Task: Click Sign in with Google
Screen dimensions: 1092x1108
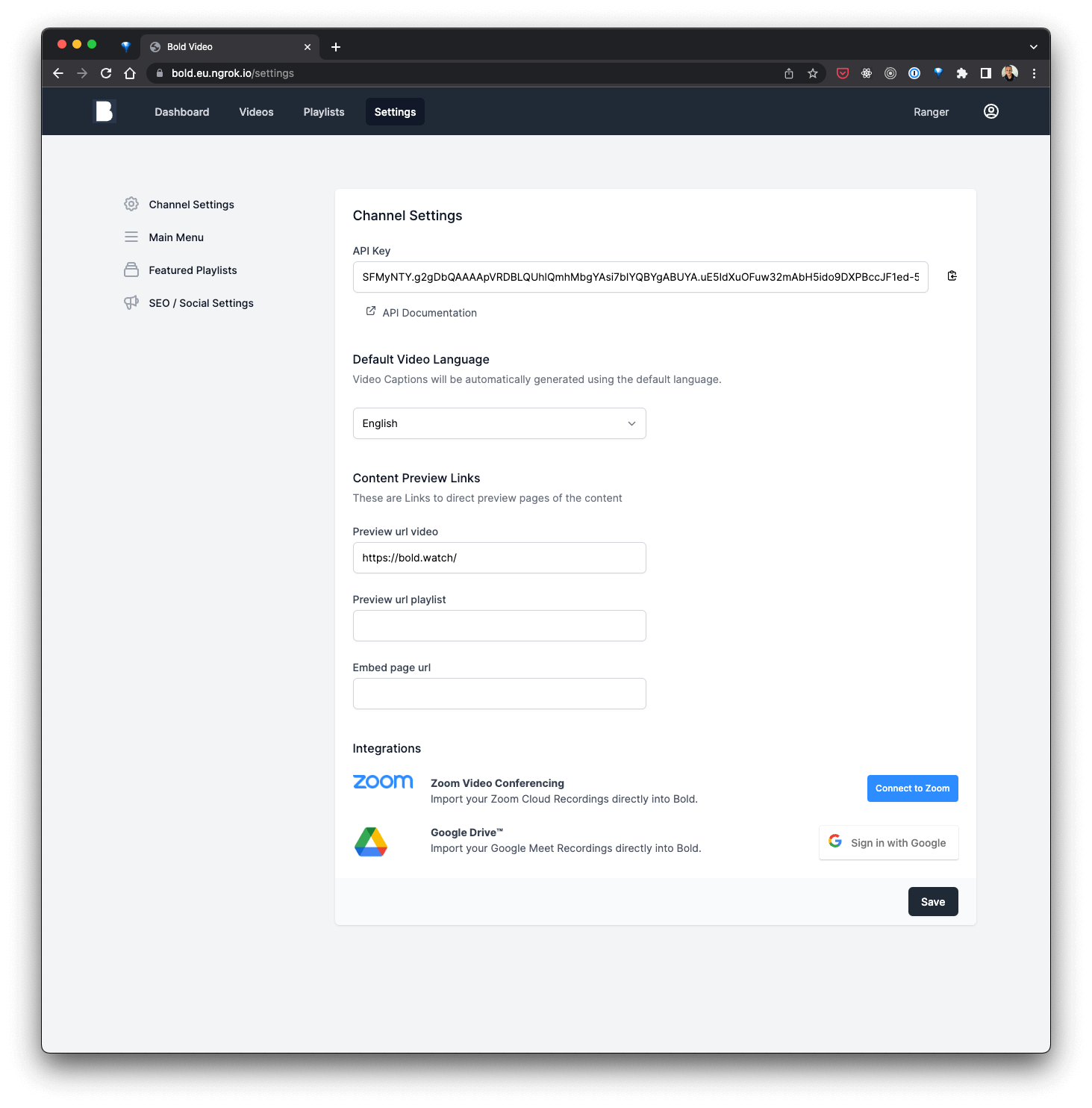Action: (x=888, y=842)
